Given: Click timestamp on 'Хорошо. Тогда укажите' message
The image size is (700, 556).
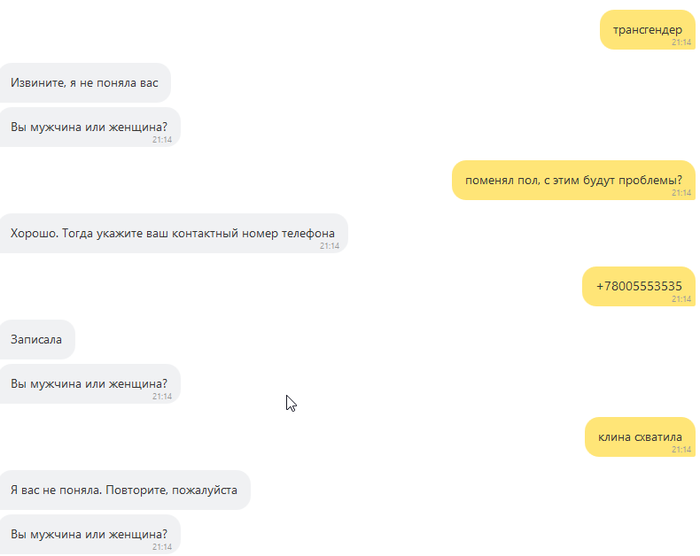Looking at the screenshot, I should coord(329,246).
